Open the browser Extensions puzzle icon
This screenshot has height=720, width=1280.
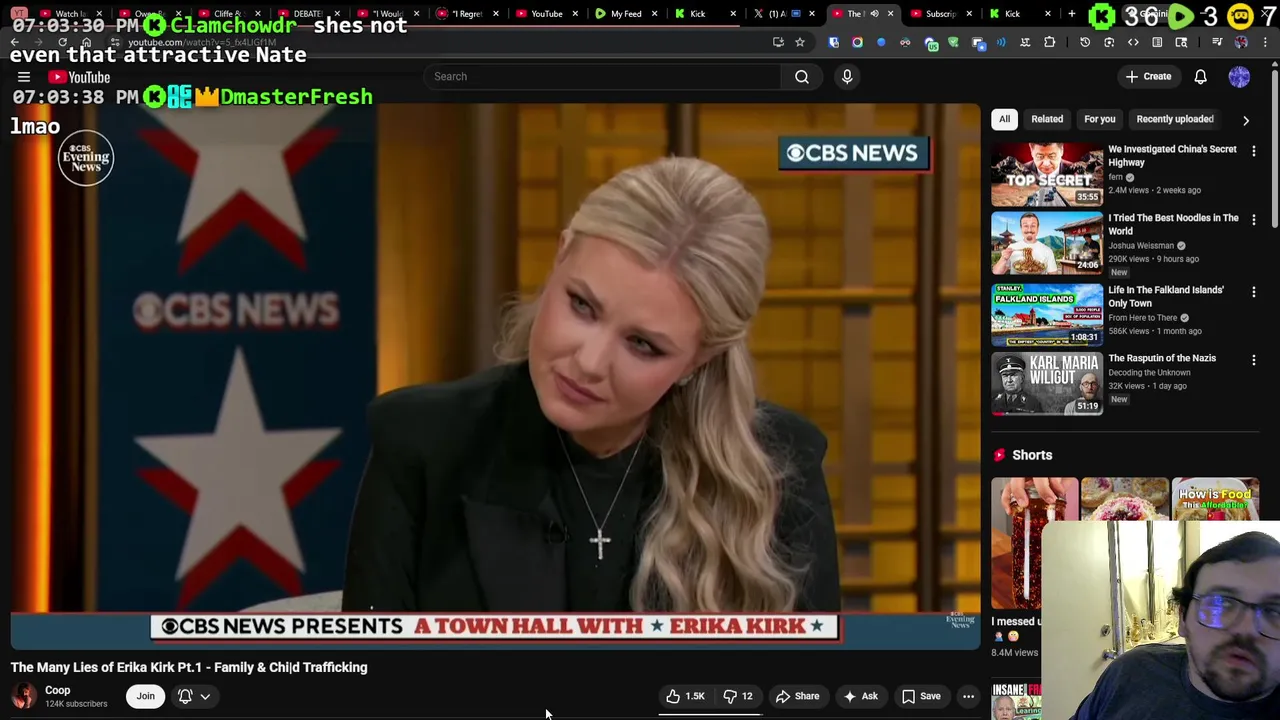pos(1050,42)
